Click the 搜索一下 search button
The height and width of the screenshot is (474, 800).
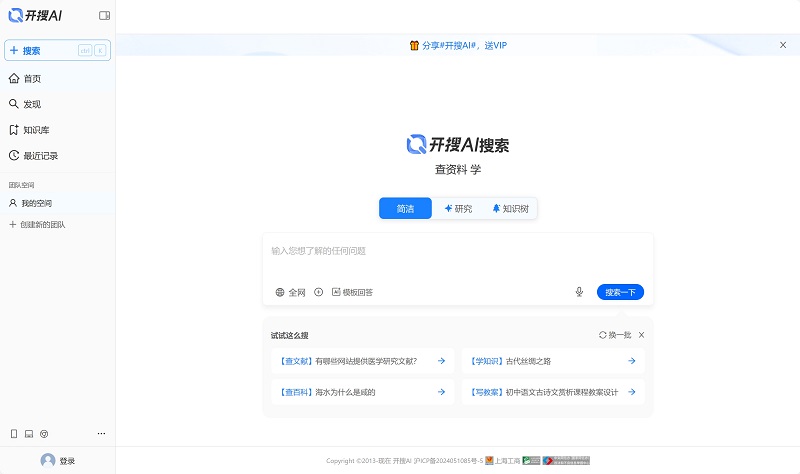(x=620, y=292)
